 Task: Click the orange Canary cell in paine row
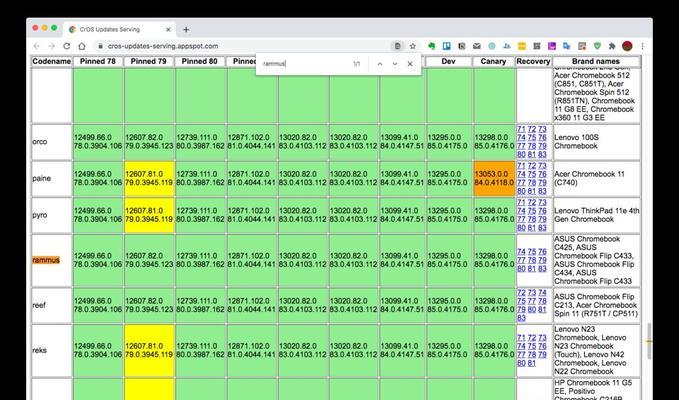[x=494, y=178]
